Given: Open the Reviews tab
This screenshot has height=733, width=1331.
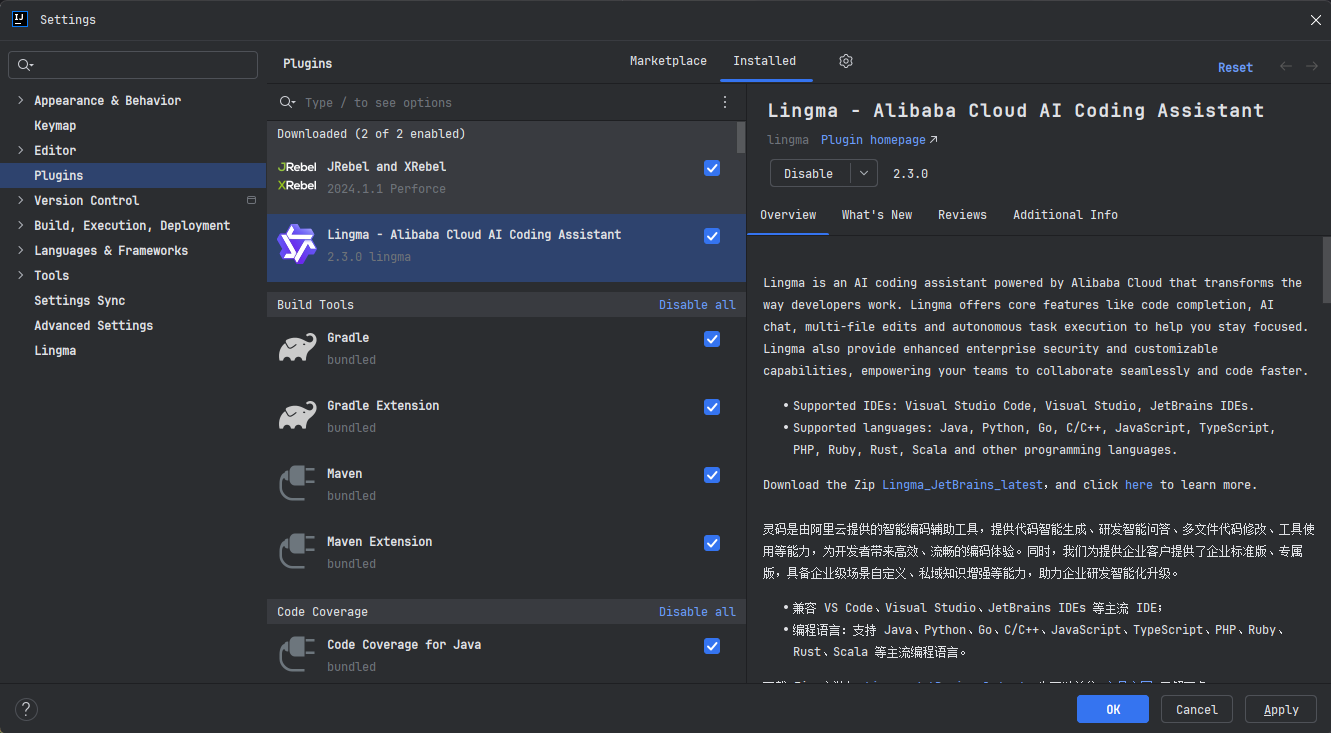Looking at the screenshot, I should tap(962, 215).
